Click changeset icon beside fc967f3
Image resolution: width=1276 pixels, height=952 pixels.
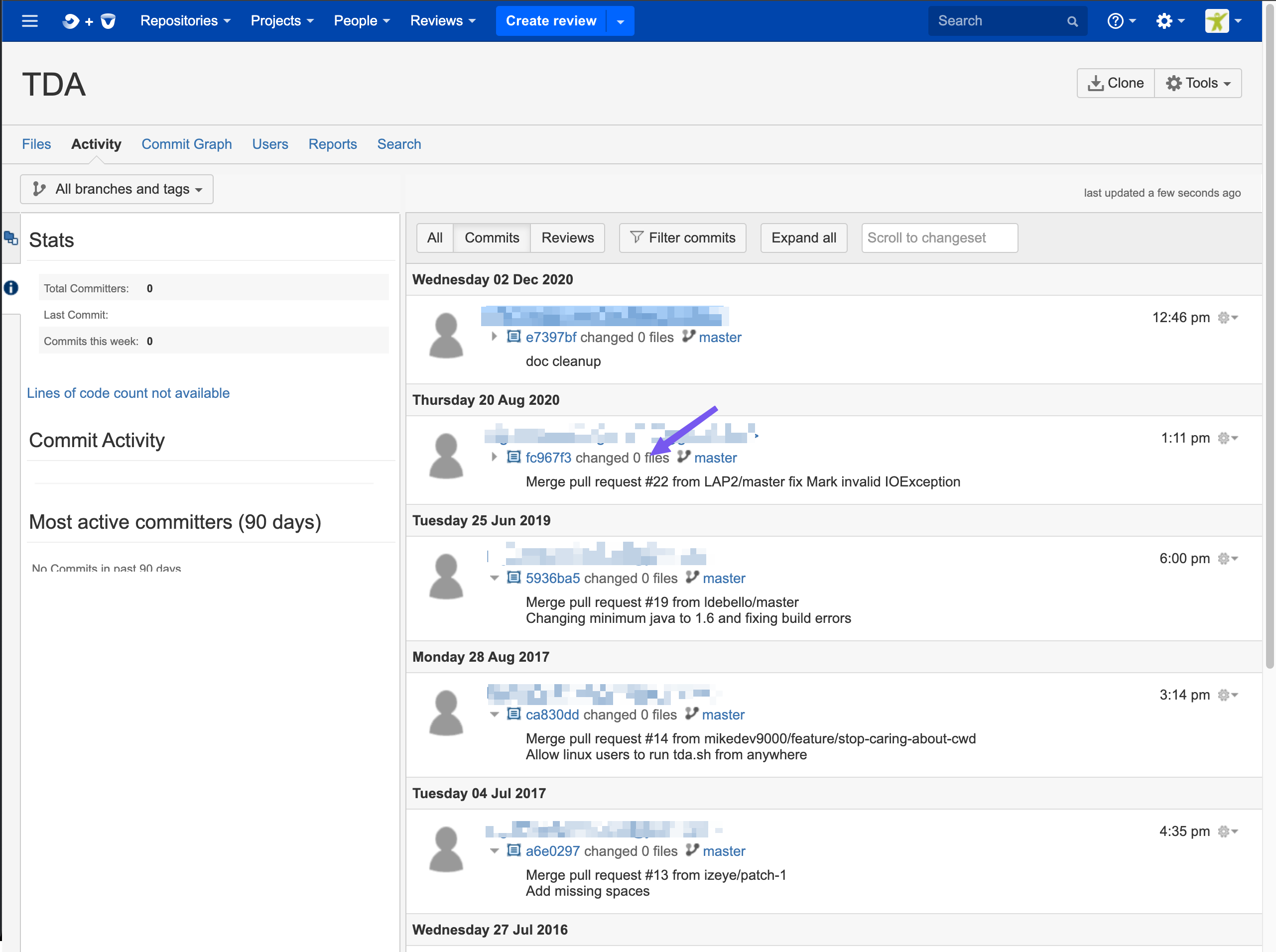click(513, 457)
